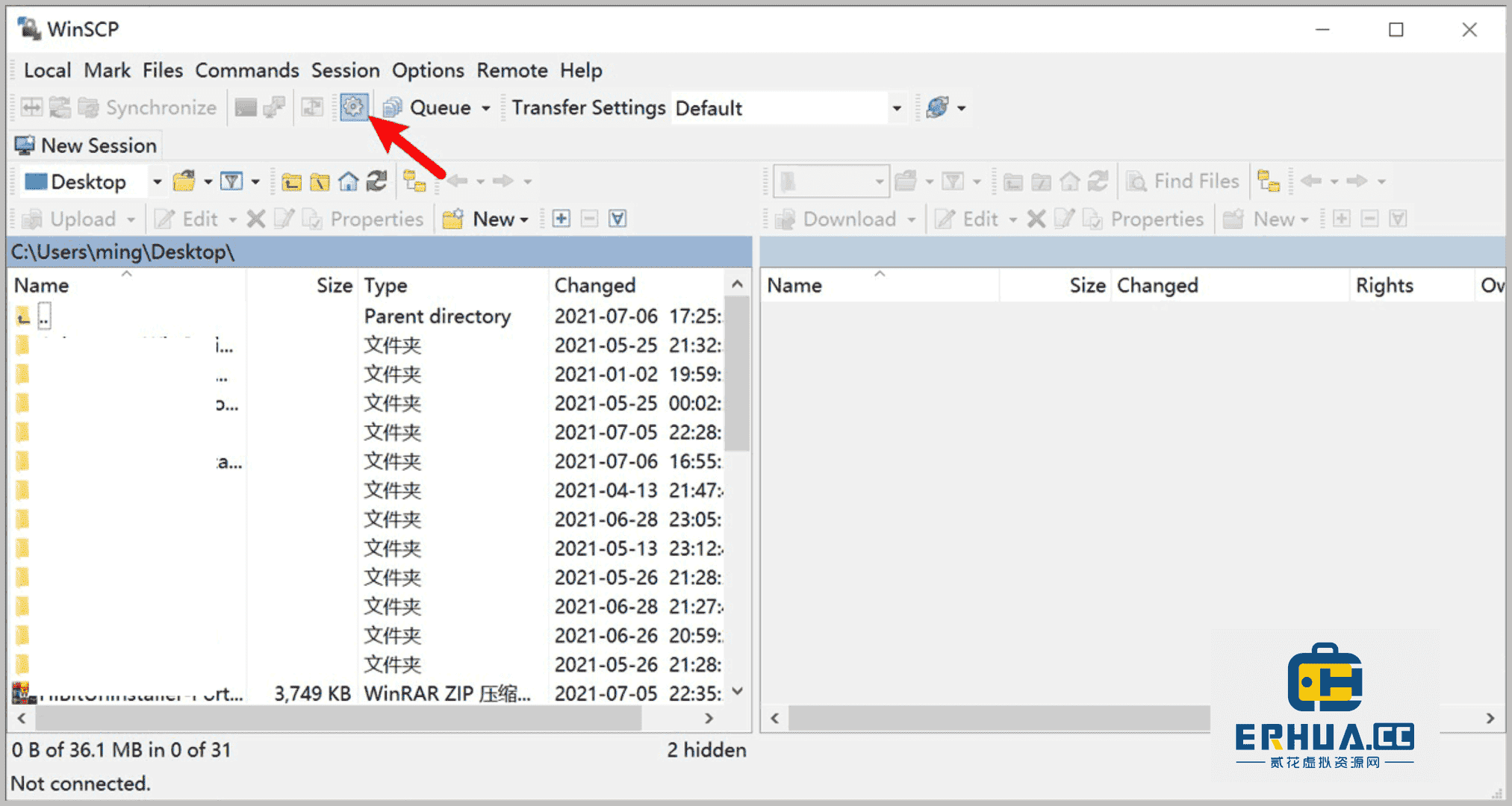Click the local scrollbar down arrow

point(737,691)
